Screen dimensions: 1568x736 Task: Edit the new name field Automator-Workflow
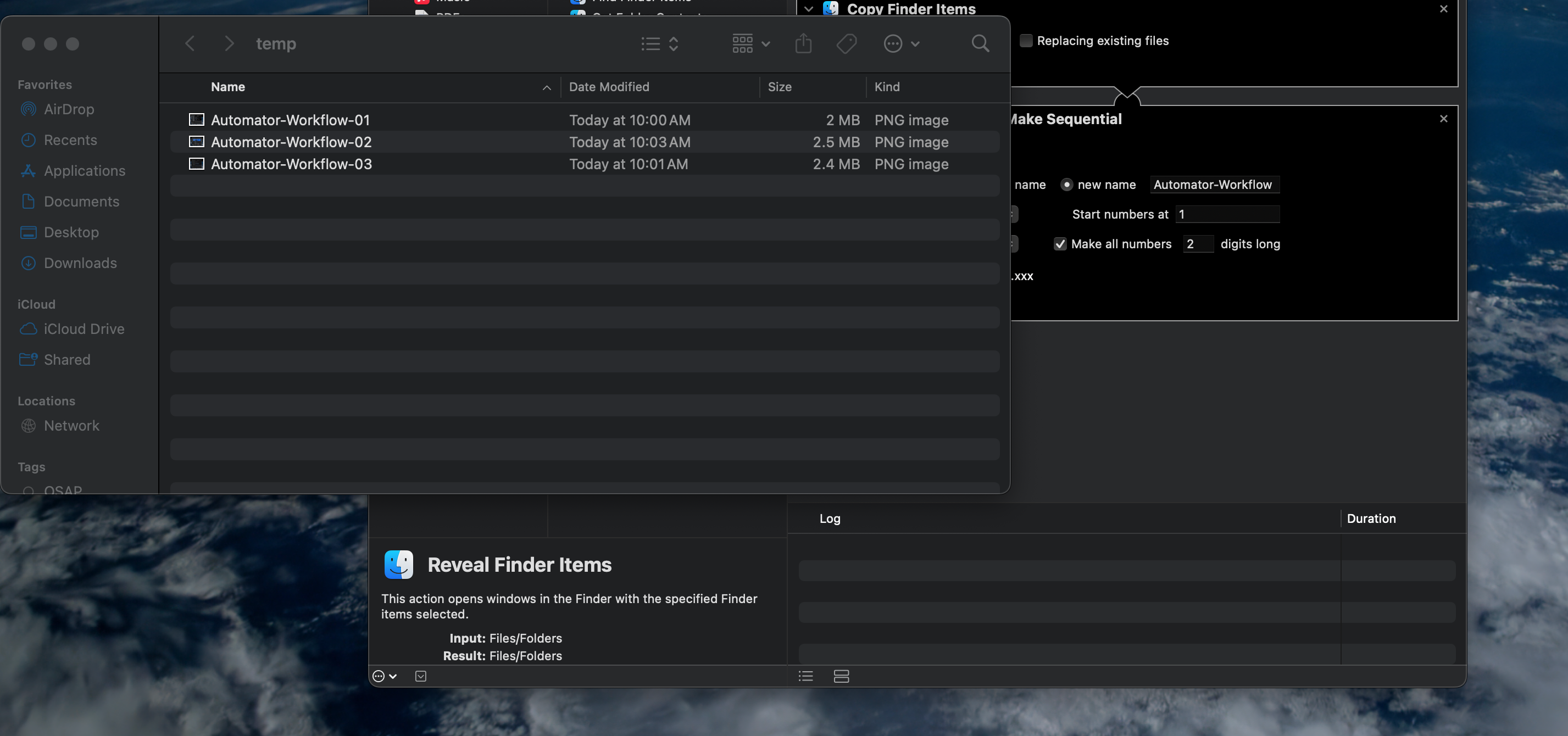tap(1214, 185)
